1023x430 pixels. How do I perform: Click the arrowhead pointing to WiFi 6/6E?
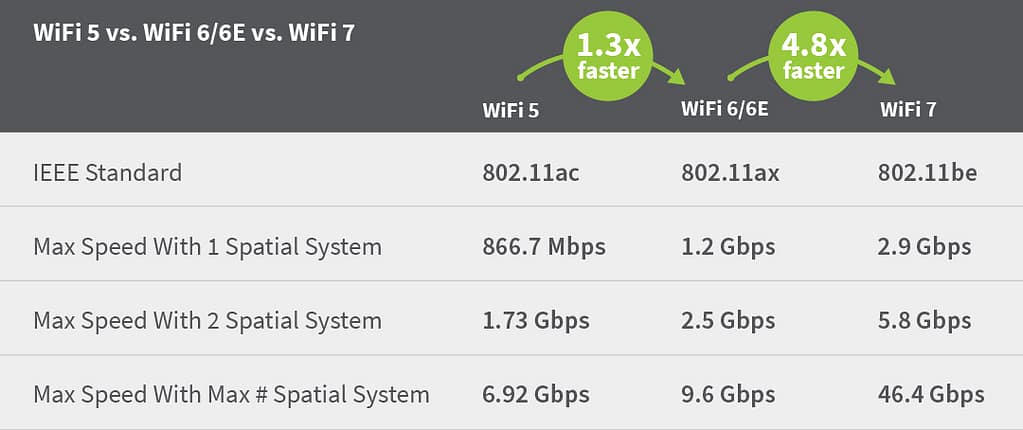pyautogui.click(x=676, y=77)
